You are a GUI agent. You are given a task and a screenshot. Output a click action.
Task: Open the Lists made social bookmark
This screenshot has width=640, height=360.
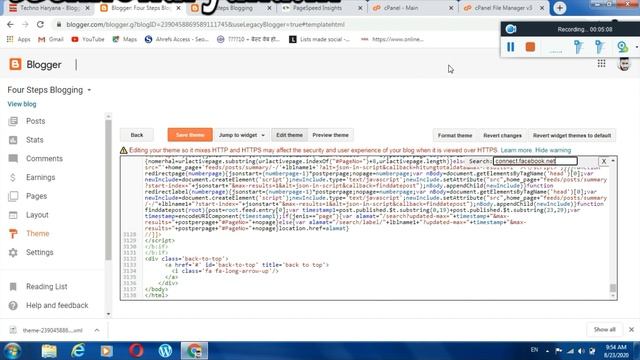(x=319, y=40)
